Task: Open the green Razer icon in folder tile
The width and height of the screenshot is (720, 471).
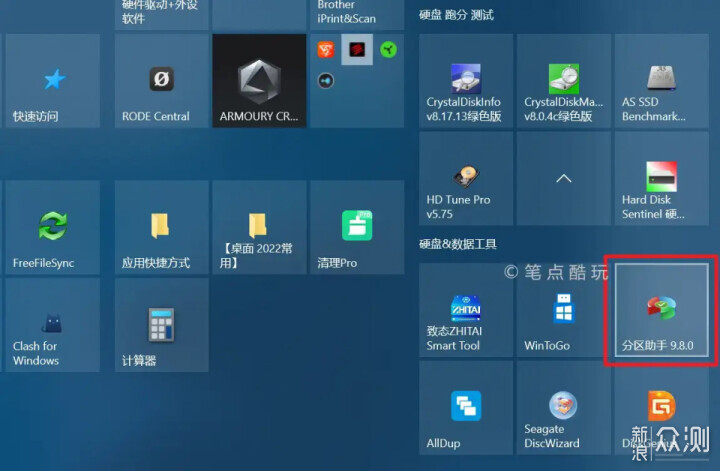Action: coord(388,50)
